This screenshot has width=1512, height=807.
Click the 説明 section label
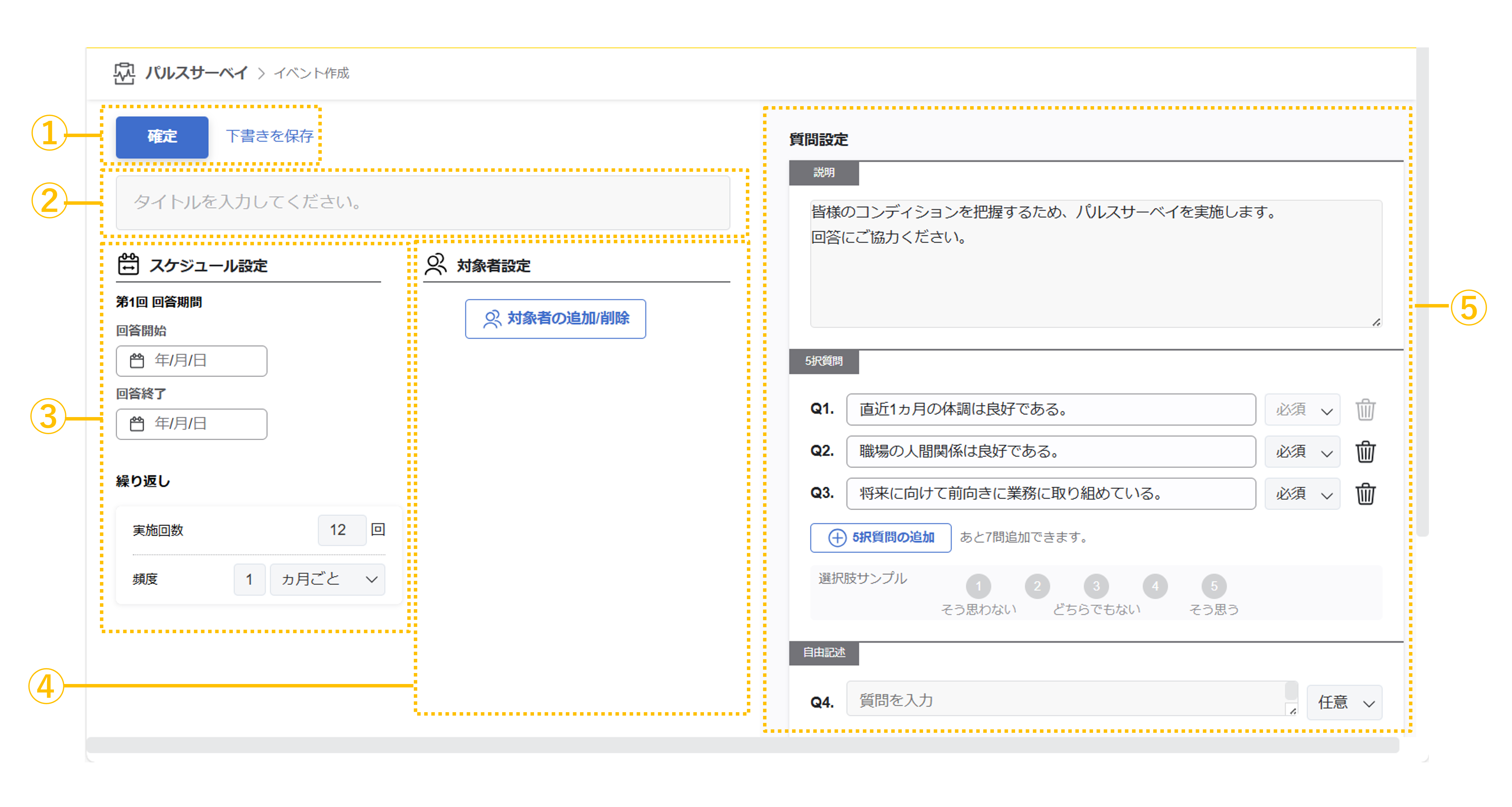[823, 173]
